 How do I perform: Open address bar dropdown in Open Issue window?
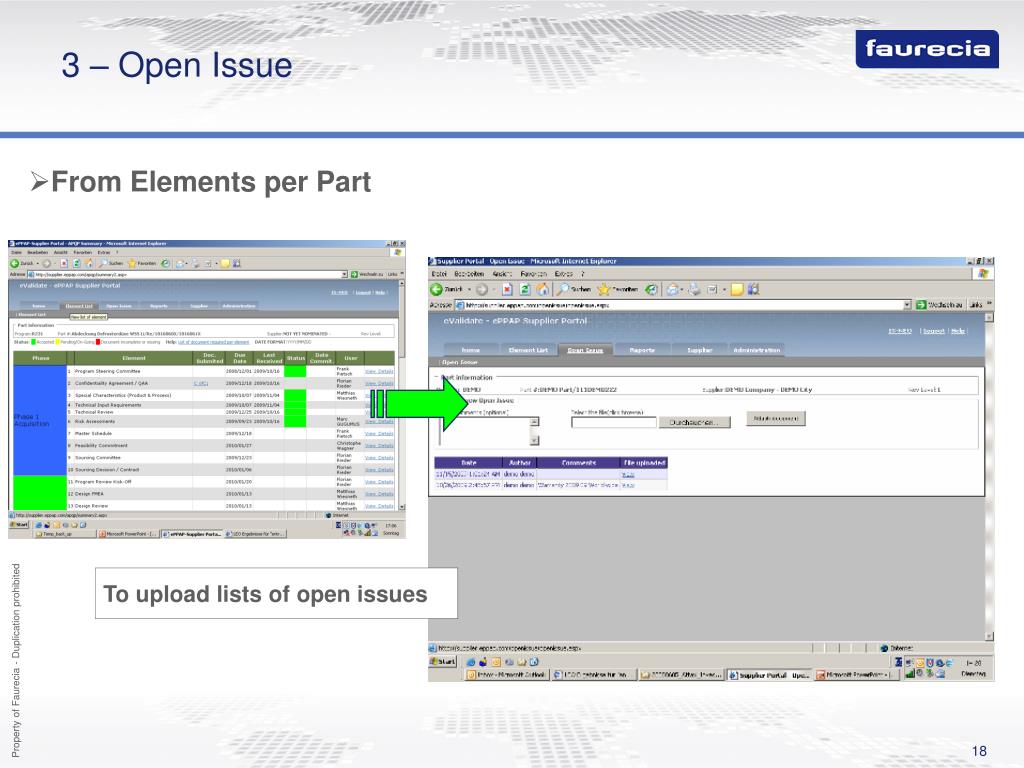(907, 305)
